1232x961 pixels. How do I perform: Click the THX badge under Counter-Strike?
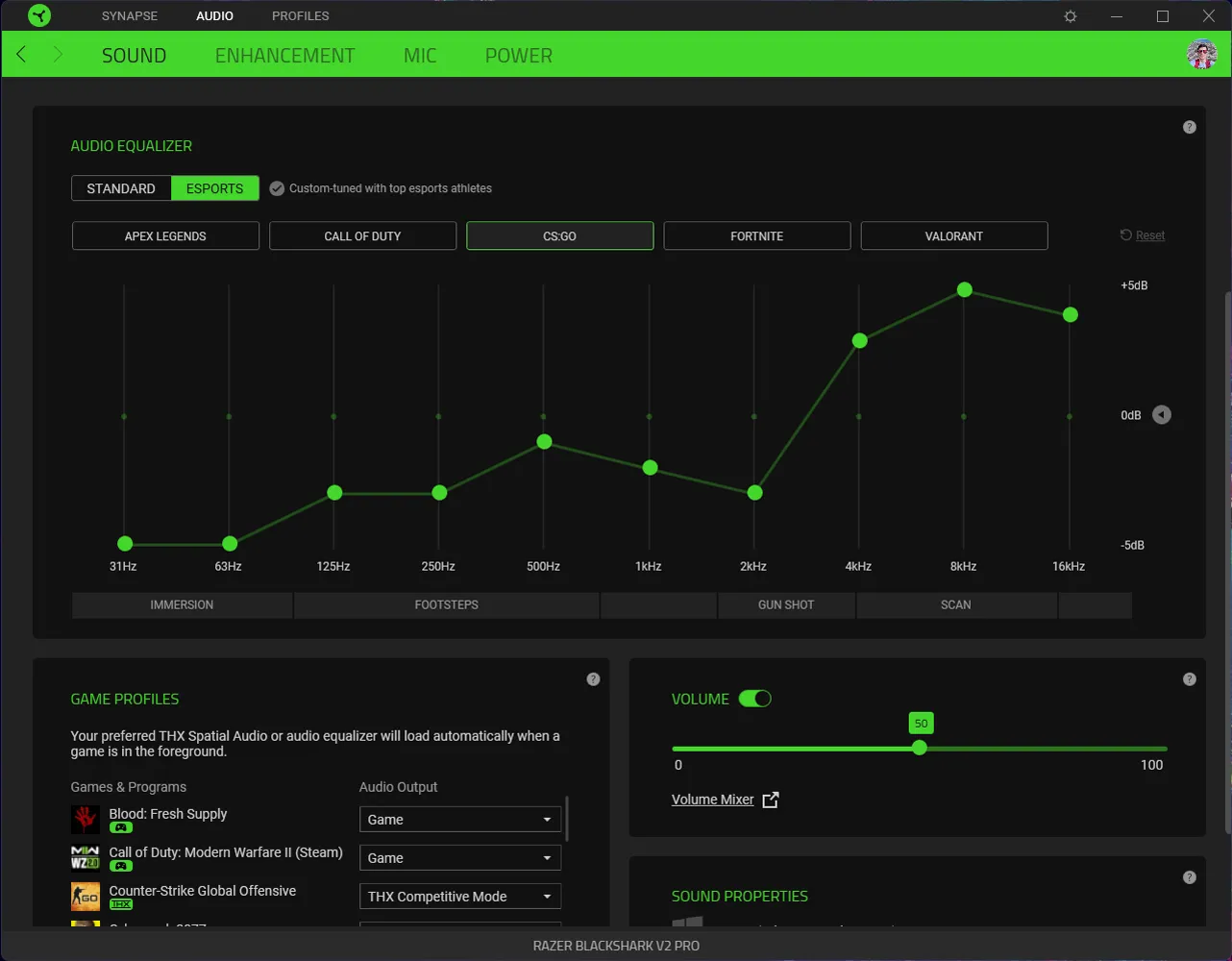point(121,904)
